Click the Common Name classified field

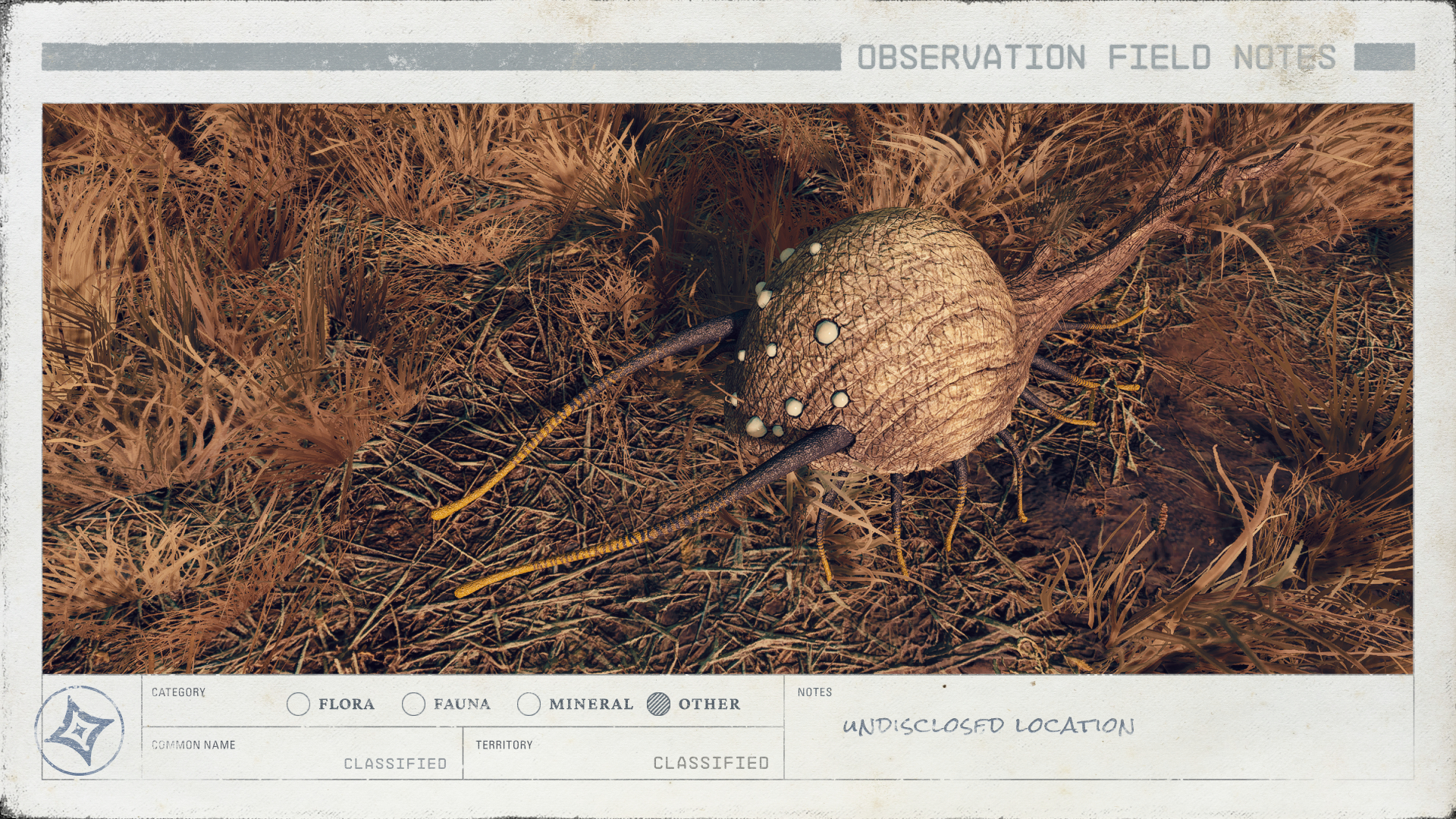click(302, 754)
